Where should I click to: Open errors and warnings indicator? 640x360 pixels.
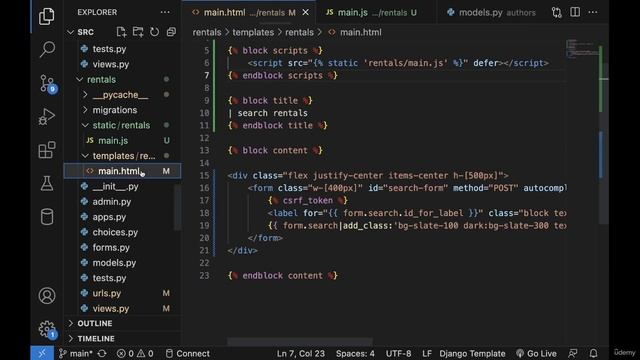pos(135,353)
